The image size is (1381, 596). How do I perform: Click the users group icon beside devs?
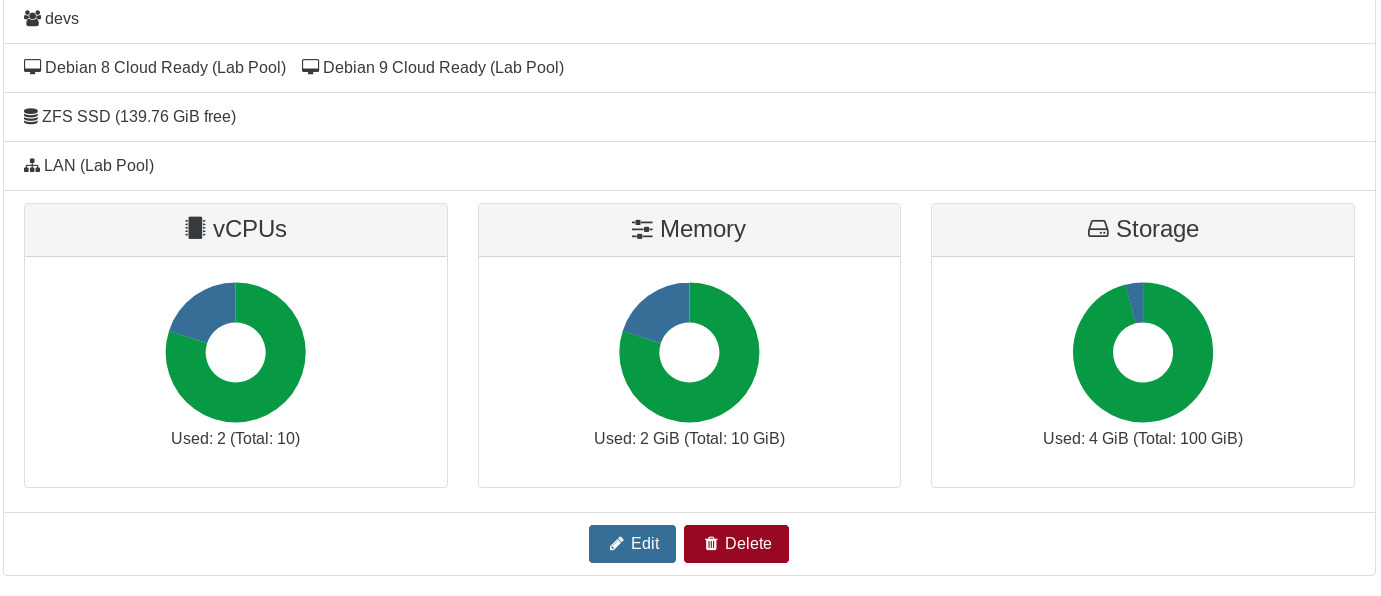click(32, 18)
